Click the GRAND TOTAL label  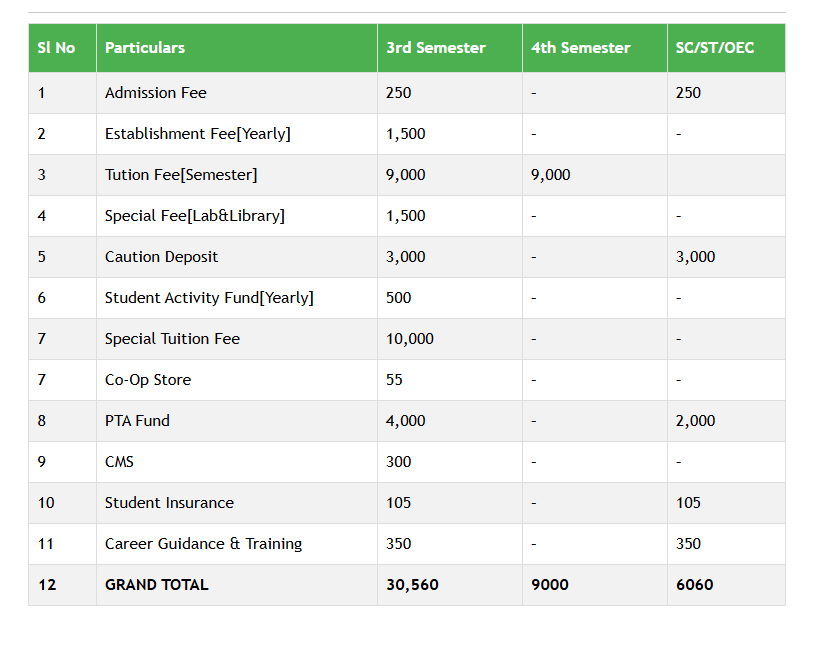(157, 585)
